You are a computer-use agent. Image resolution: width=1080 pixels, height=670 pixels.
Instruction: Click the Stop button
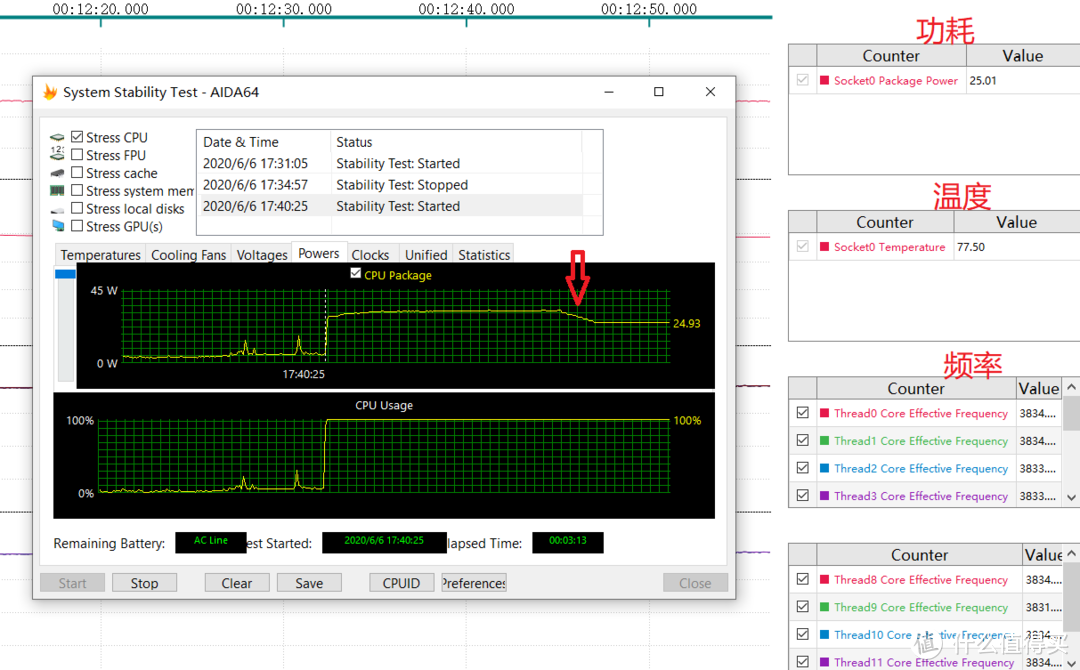point(145,583)
